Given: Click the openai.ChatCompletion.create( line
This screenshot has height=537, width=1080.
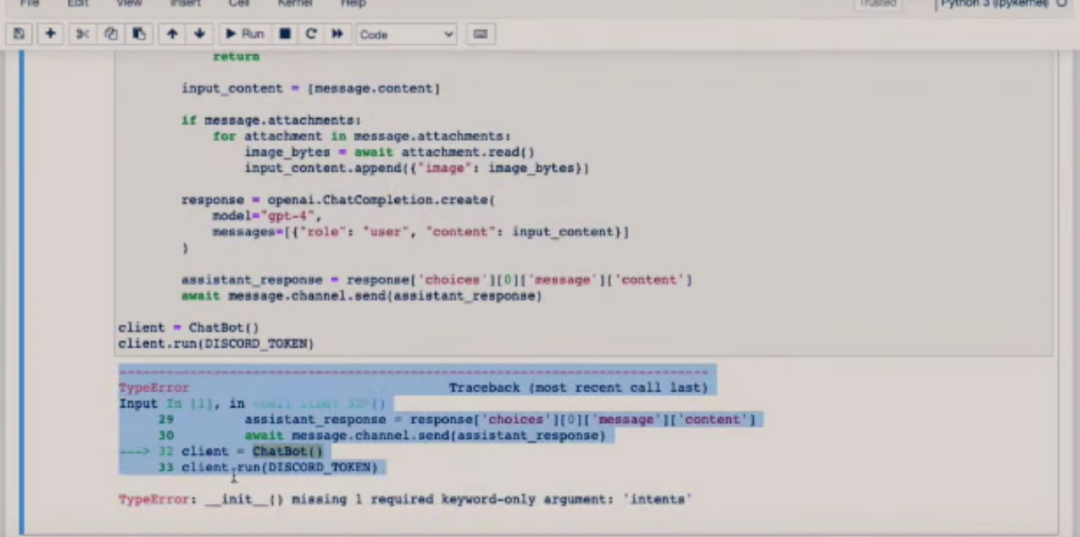Looking at the screenshot, I should [338, 200].
